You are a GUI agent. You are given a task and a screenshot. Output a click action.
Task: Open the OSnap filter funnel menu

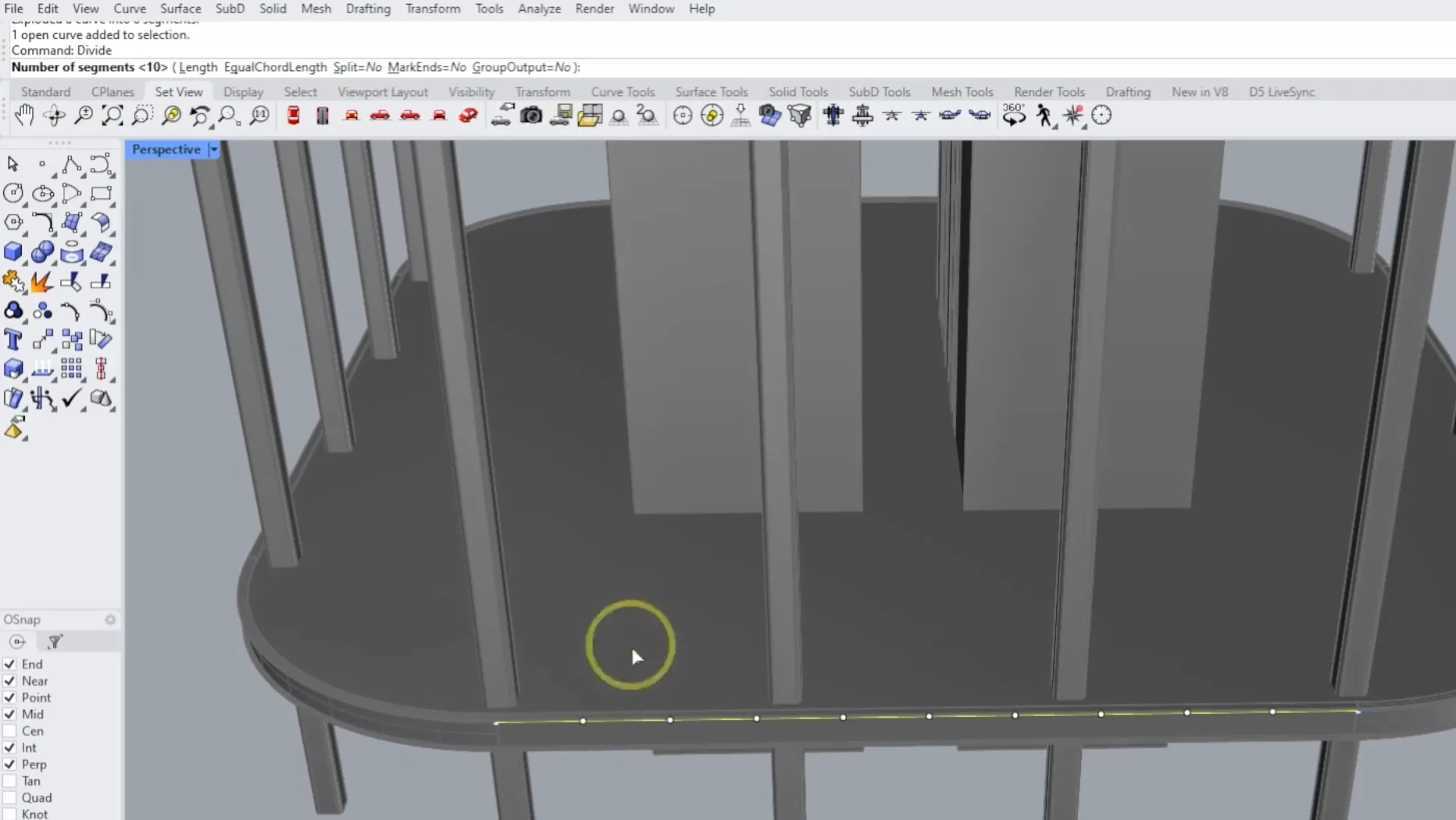click(x=55, y=642)
